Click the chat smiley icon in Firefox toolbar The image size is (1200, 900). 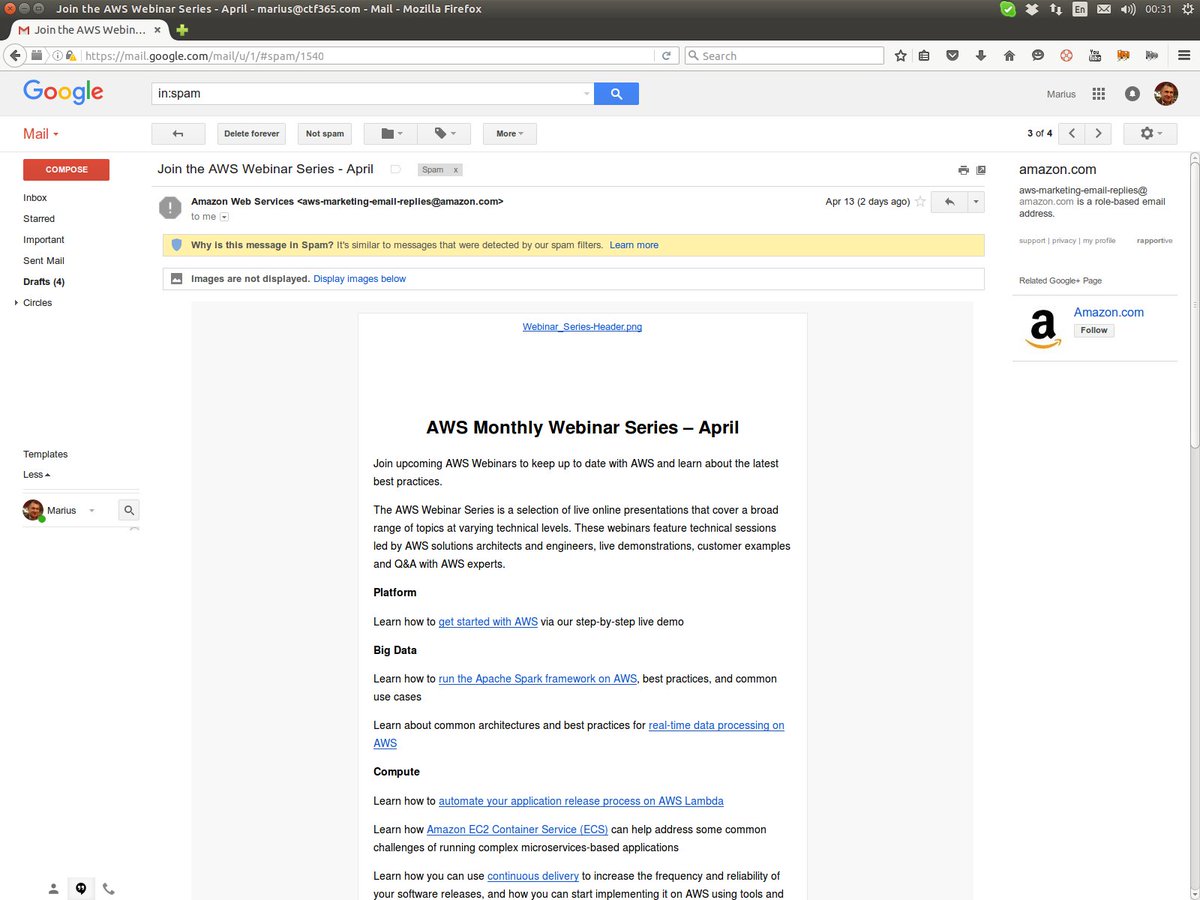click(1038, 56)
